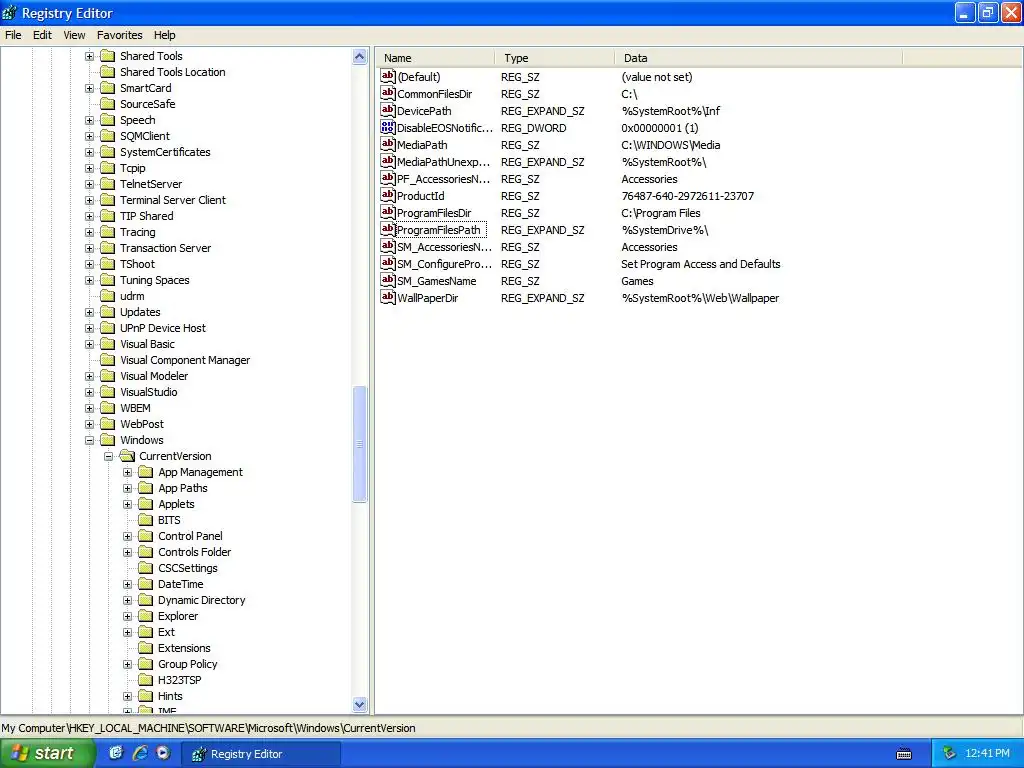Expand the Group Policy key
1024x768 pixels.
tap(127, 664)
